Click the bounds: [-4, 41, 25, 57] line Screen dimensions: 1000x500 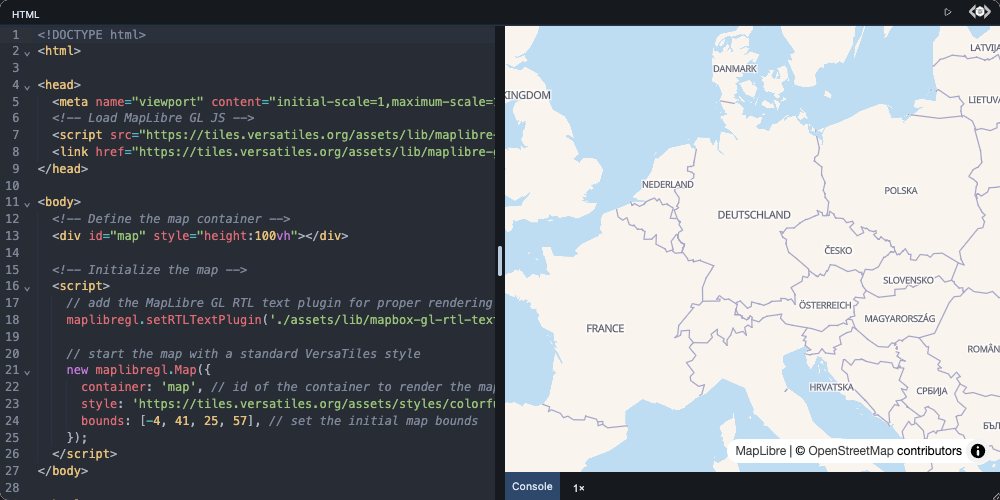point(279,421)
